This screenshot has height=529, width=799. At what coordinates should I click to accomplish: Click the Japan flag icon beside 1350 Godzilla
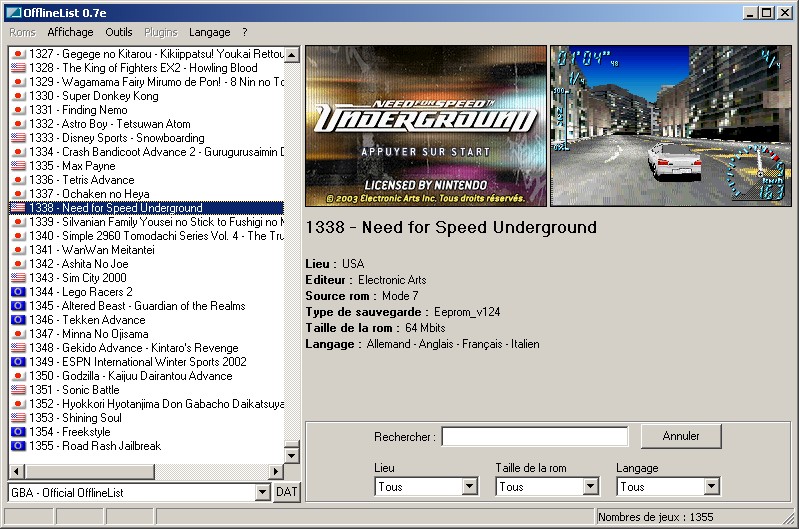coord(18,376)
